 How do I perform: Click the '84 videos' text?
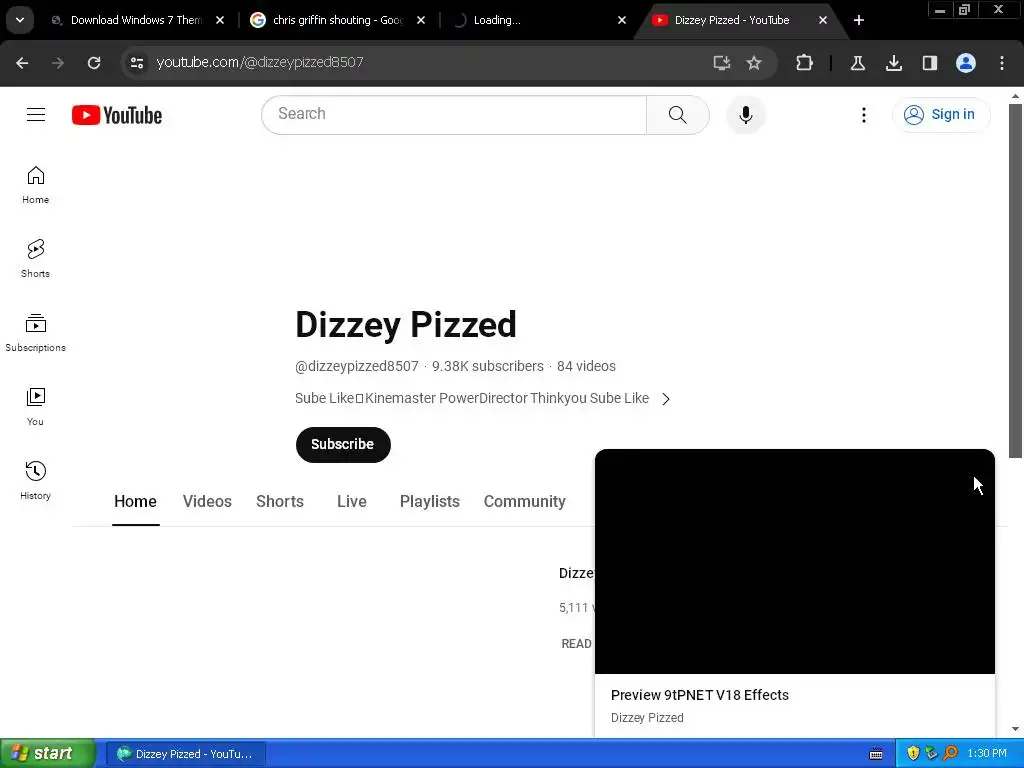click(x=586, y=366)
